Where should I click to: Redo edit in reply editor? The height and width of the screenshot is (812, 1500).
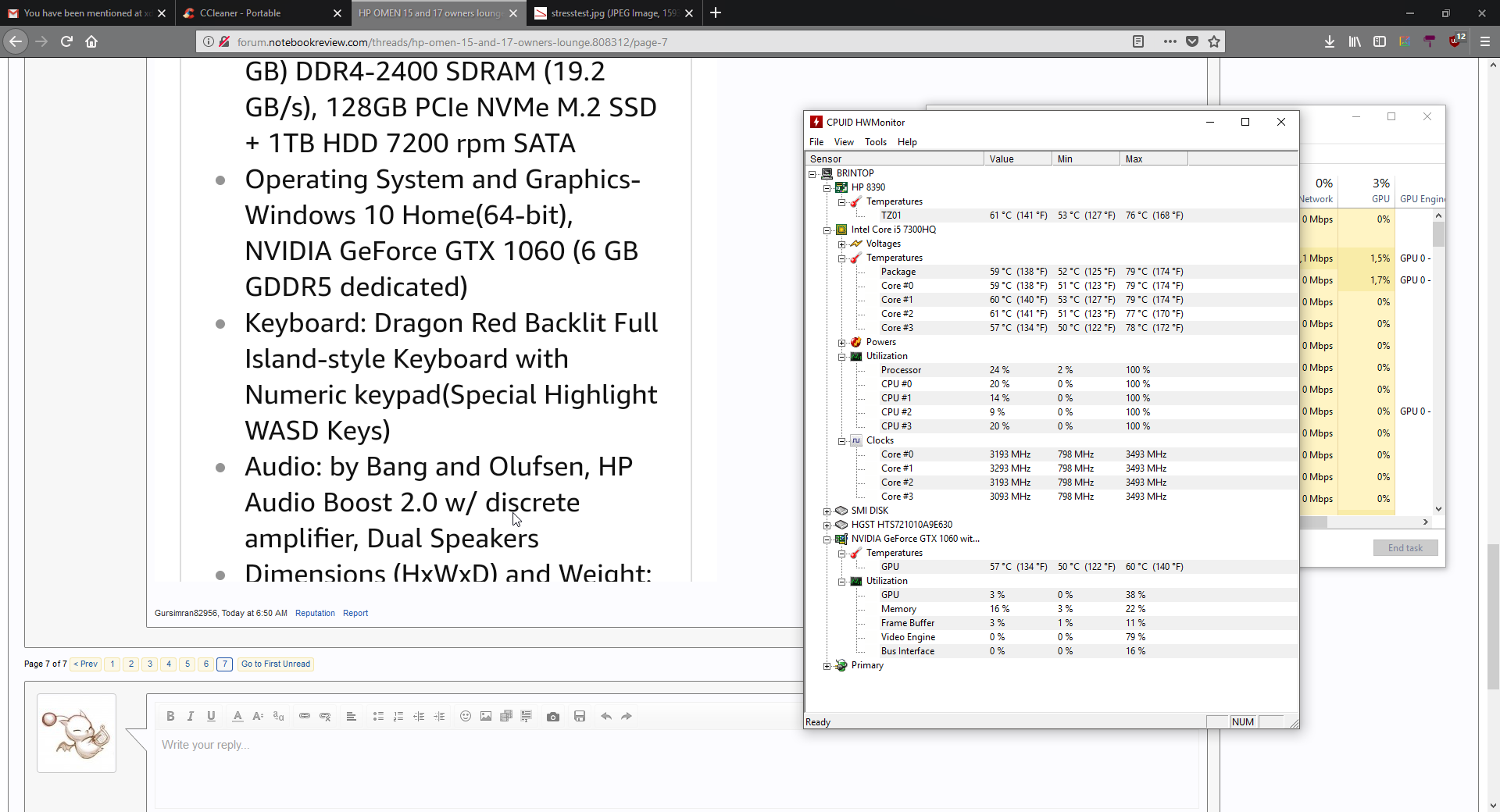[627, 716]
